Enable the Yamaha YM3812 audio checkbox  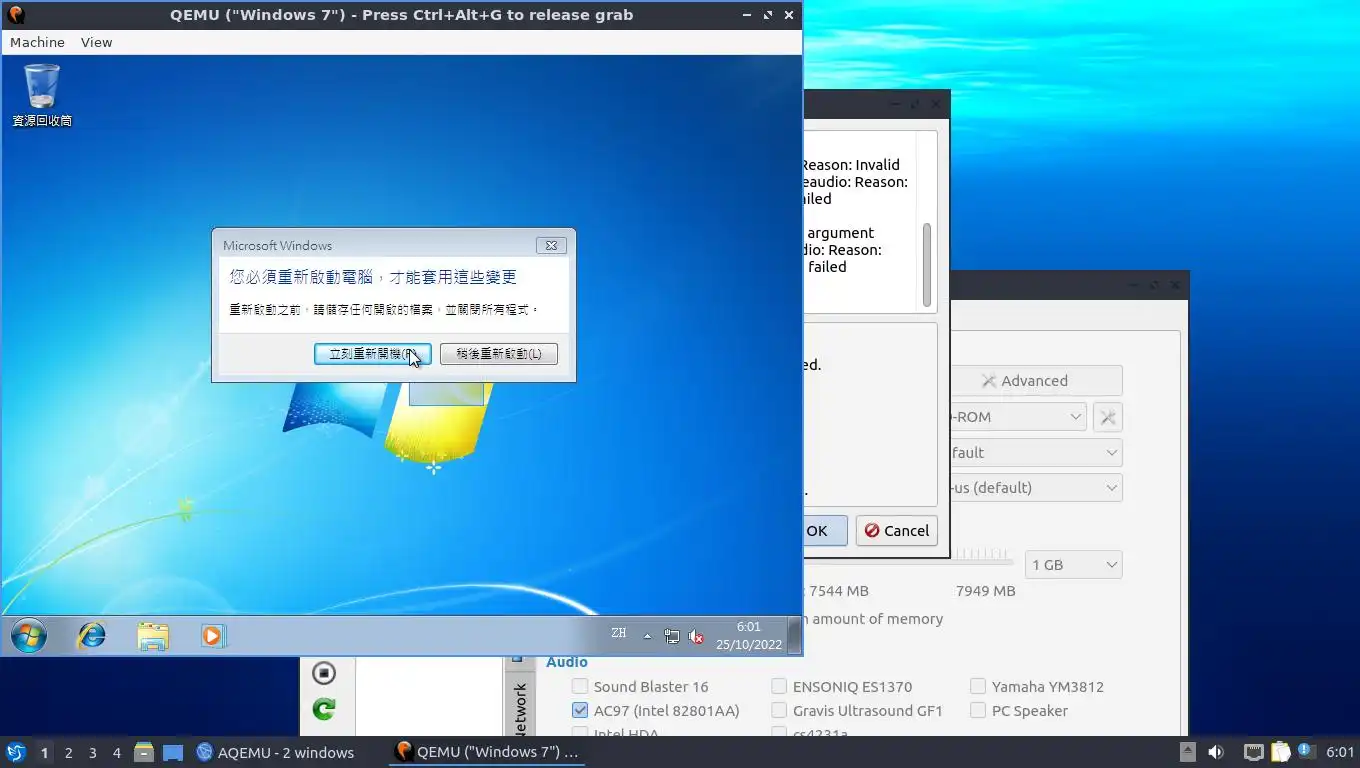tap(978, 686)
